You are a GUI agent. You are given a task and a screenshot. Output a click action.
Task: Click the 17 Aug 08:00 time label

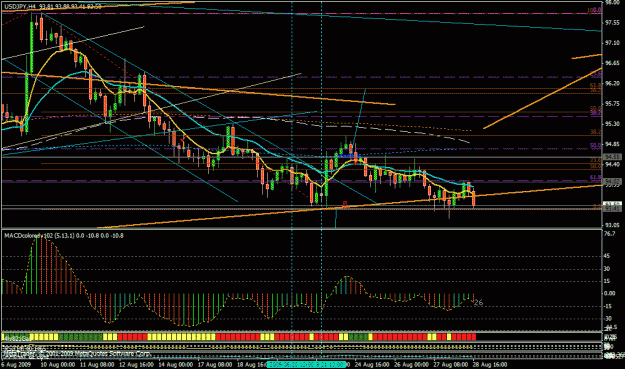tap(215, 365)
